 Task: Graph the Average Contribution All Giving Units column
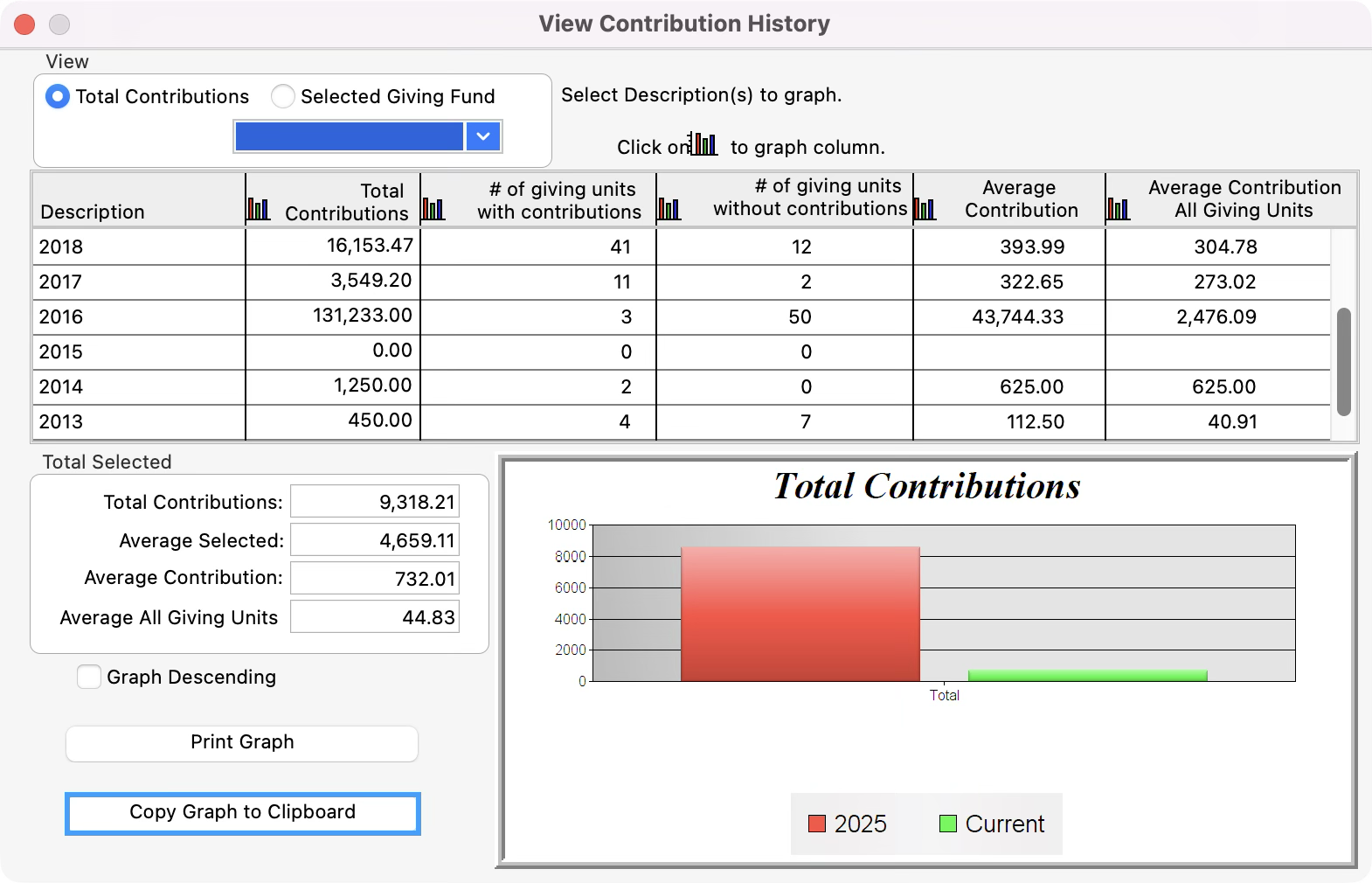tap(1118, 209)
